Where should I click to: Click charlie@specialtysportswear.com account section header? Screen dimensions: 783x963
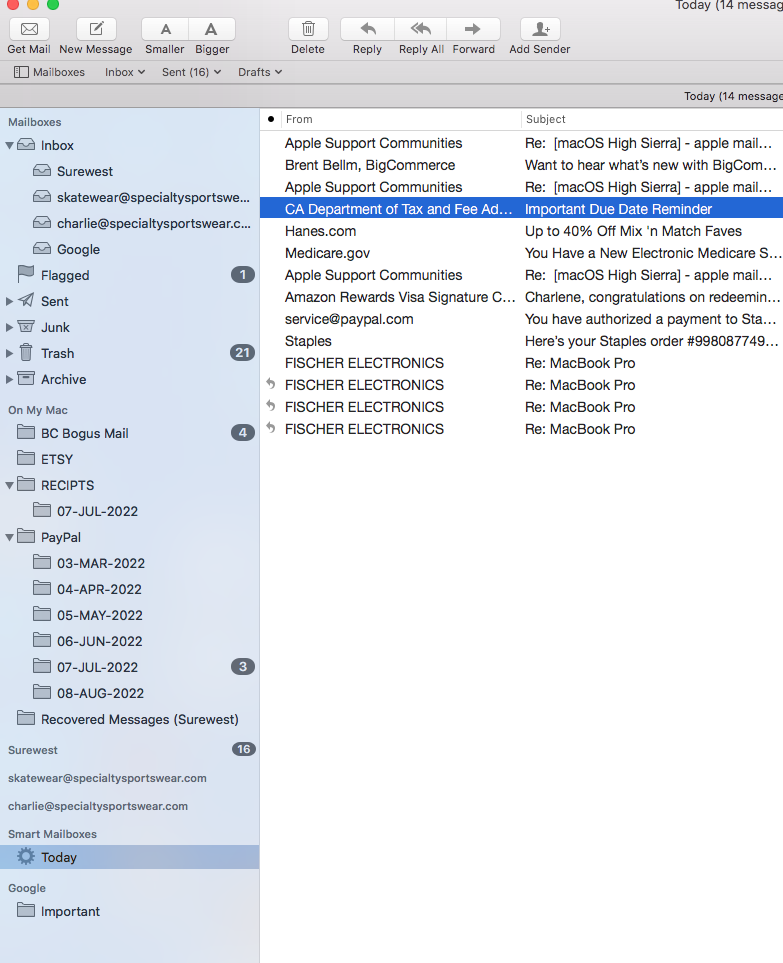[x=98, y=806]
